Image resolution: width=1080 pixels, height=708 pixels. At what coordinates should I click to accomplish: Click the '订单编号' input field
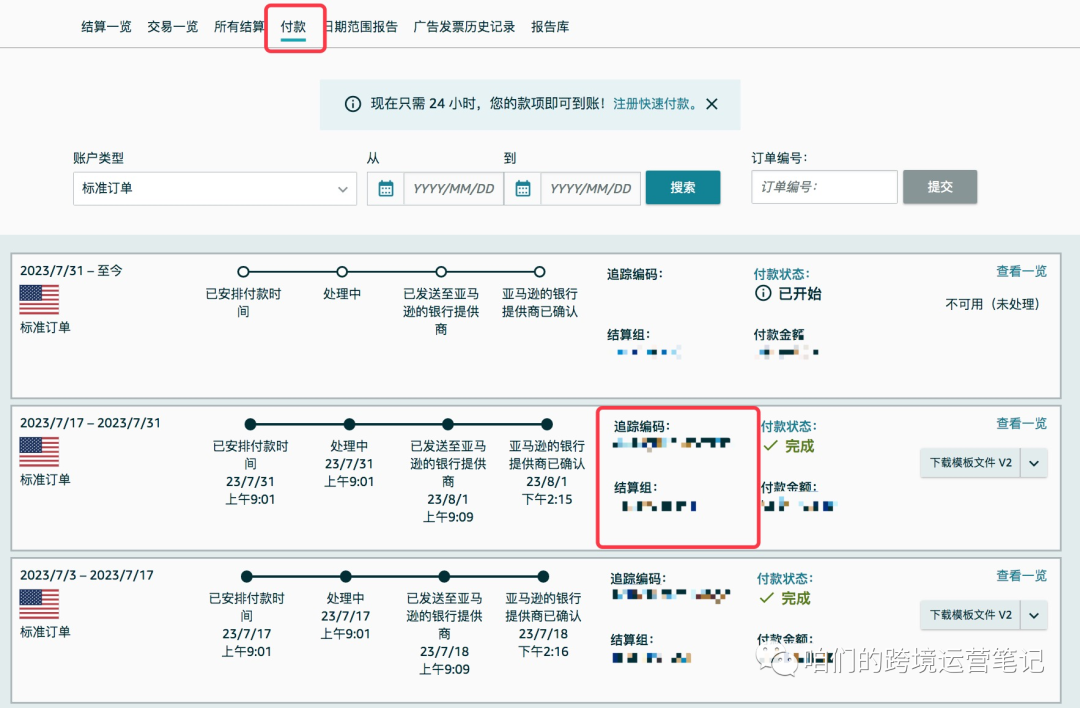pyautogui.click(x=824, y=187)
